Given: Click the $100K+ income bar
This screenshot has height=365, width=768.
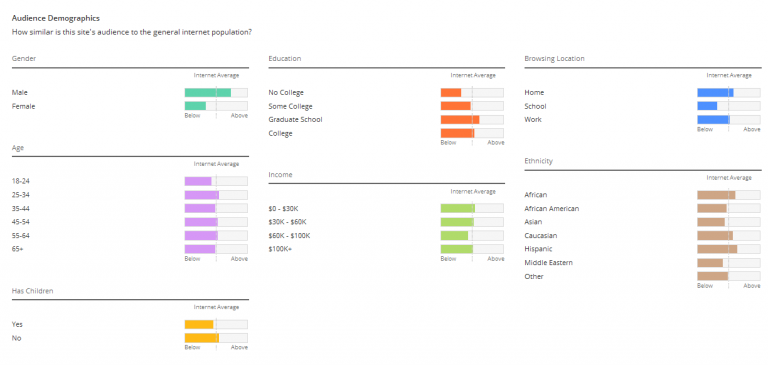Looking at the screenshot, I should pyautogui.click(x=472, y=249).
